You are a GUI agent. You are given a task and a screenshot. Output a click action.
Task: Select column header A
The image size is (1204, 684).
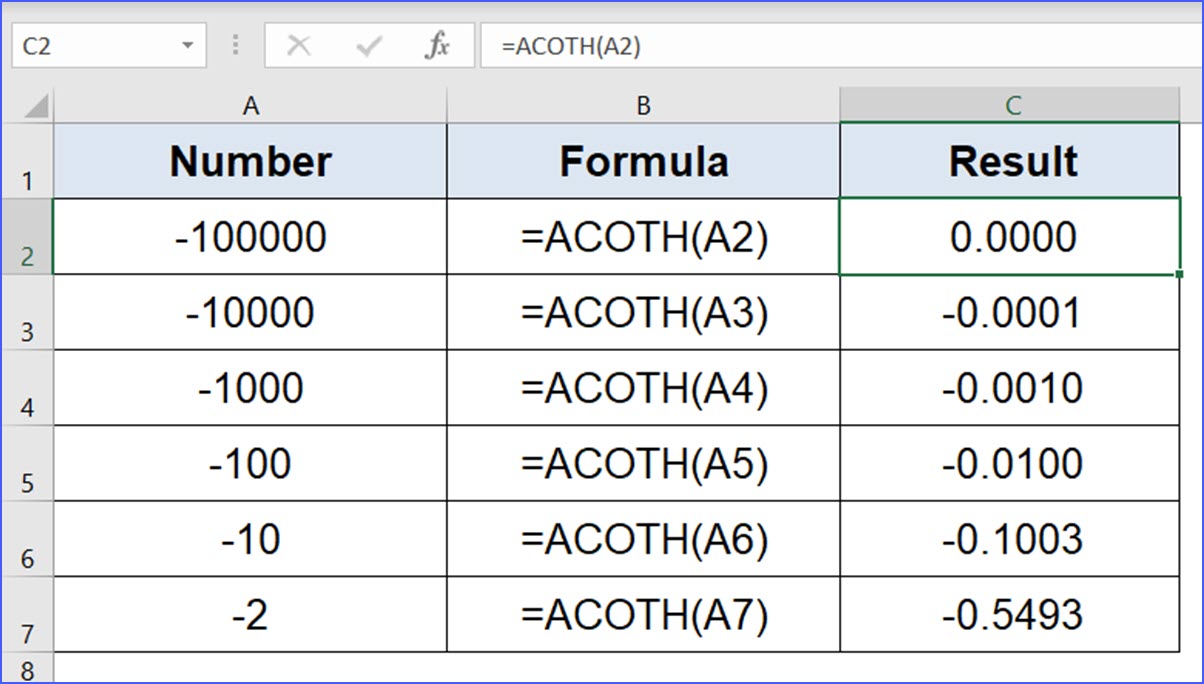[x=250, y=104]
